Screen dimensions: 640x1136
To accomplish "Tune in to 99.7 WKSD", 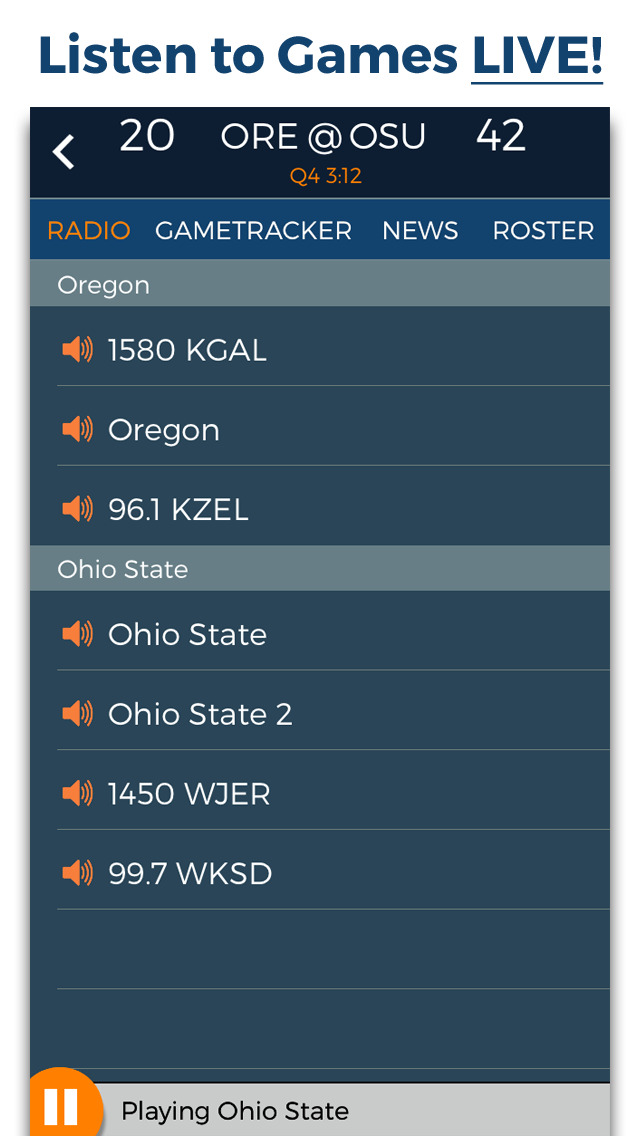I will pos(190,874).
